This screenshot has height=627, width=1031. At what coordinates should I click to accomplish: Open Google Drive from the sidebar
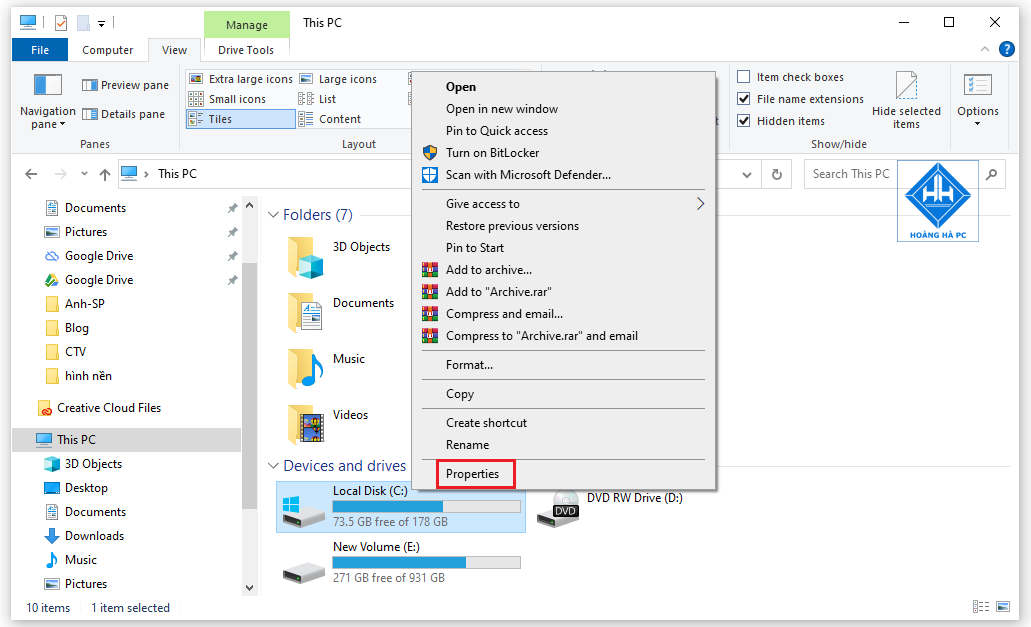[x=101, y=255]
